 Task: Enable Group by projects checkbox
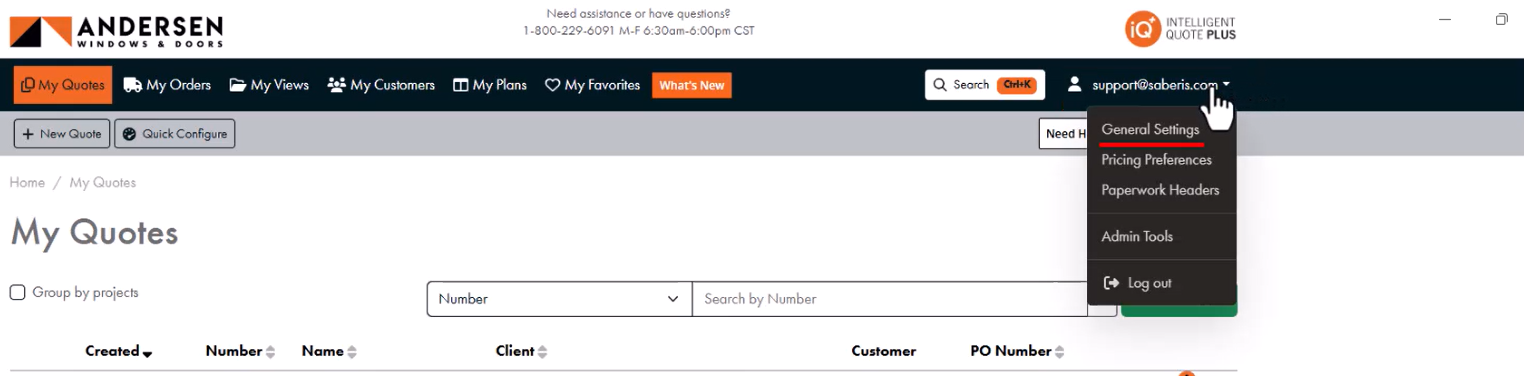(17, 293)
